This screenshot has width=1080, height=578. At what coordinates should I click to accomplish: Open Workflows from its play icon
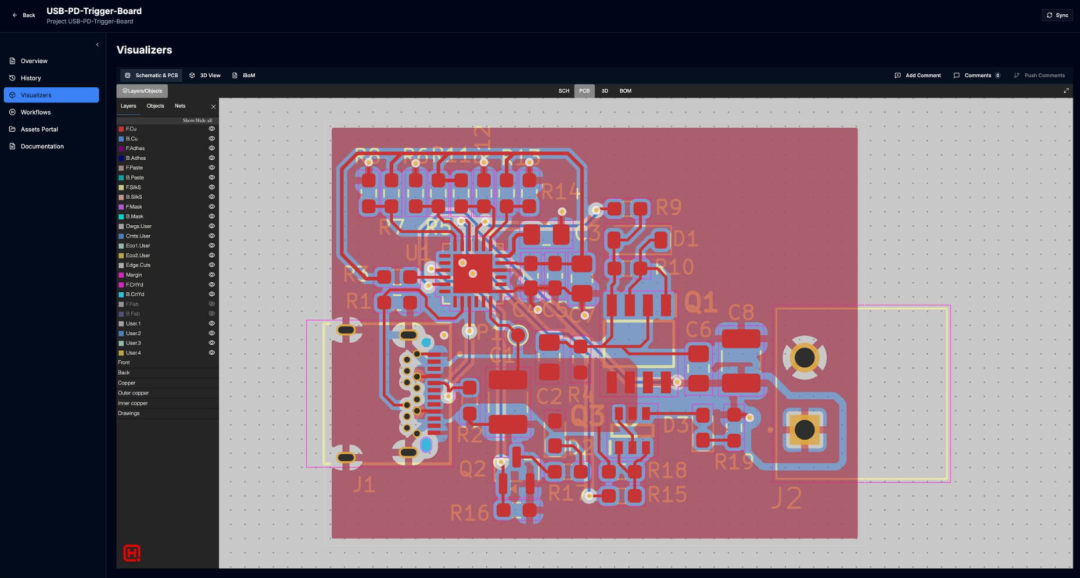point(12,112)
